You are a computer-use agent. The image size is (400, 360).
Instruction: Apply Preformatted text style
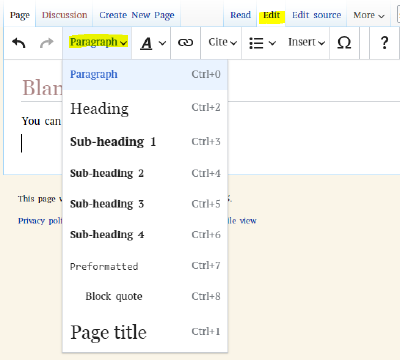pyautogui.click(x=145, y=266)
